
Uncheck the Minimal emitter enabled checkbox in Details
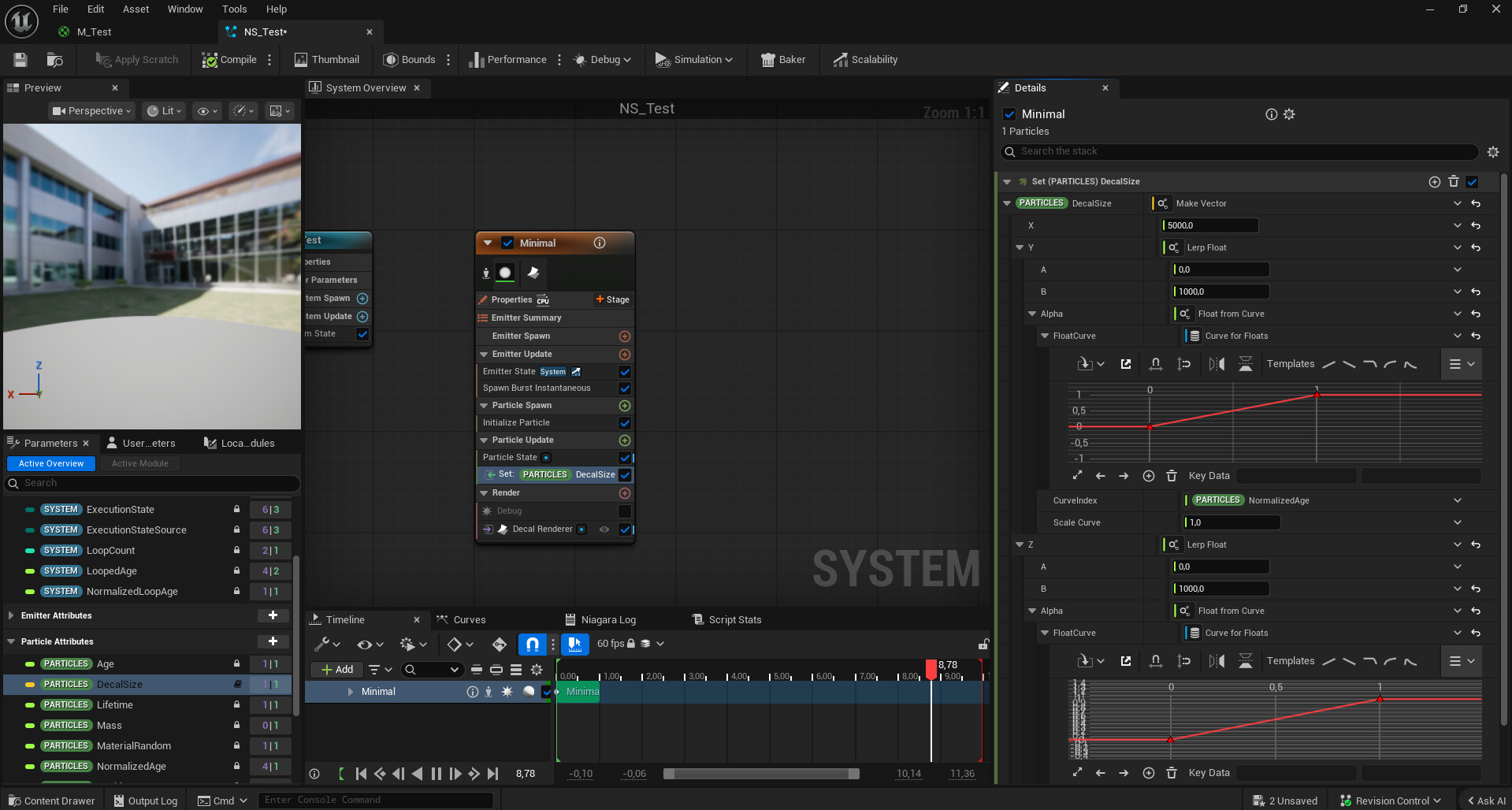[1009, 114]
